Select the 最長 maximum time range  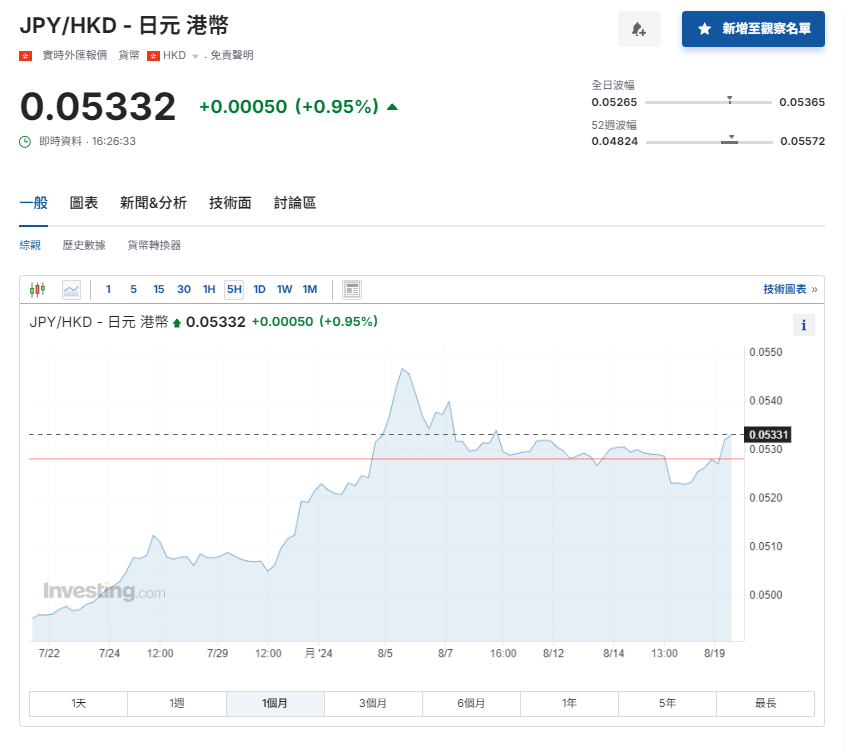pyautogui.click(x=765, y=703)
